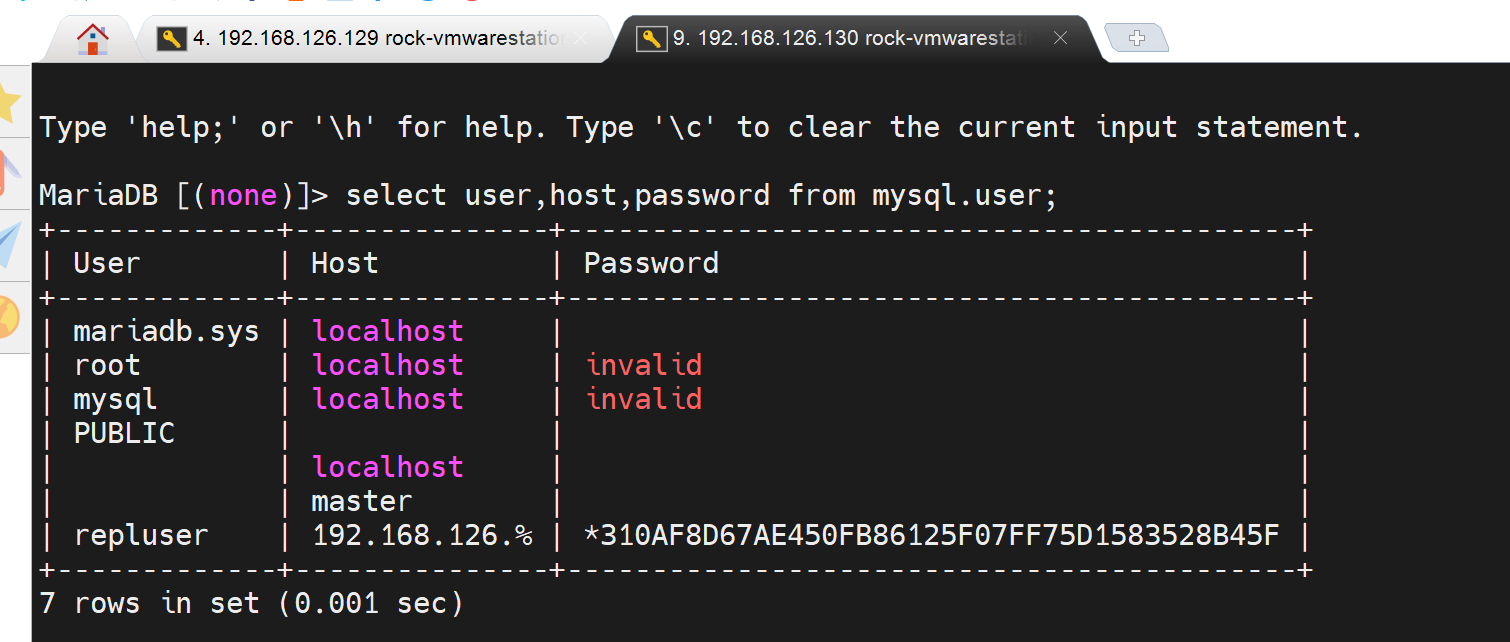Click the select user,host,password command line
Screen dimensions: 1510x642
(x=701, y=195)
